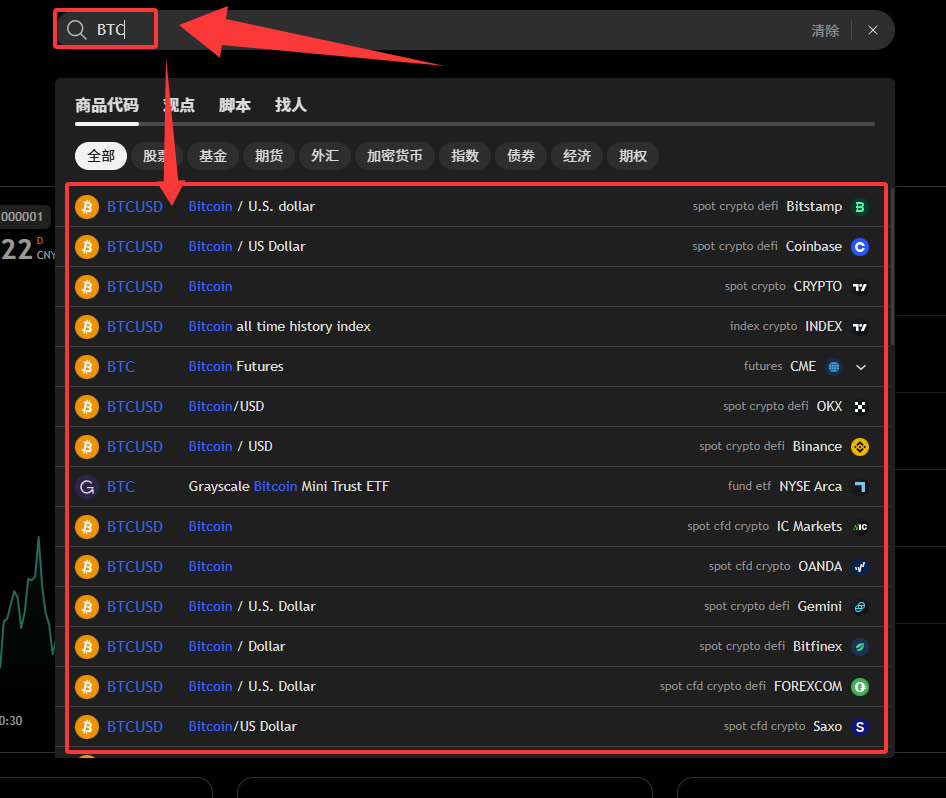Select 'Bitcoin / Dollar' Bitfinex result
Screen dimensions: 946x798
click(236, 646)
